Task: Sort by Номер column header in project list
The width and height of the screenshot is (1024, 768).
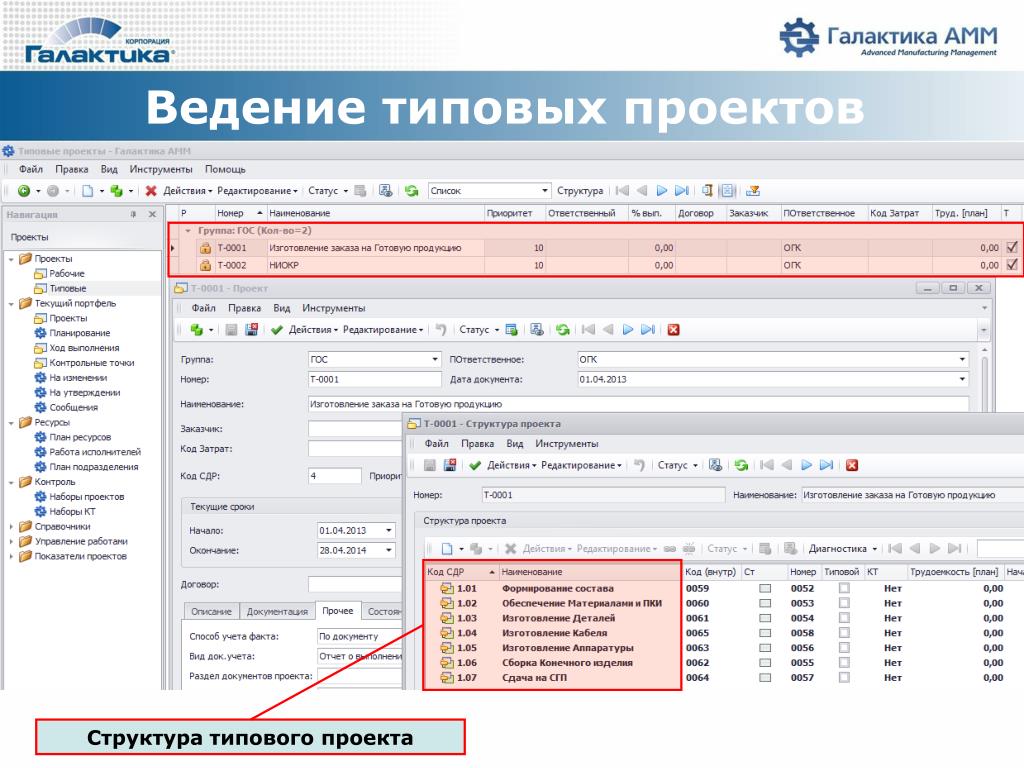Action: point(240,213)
